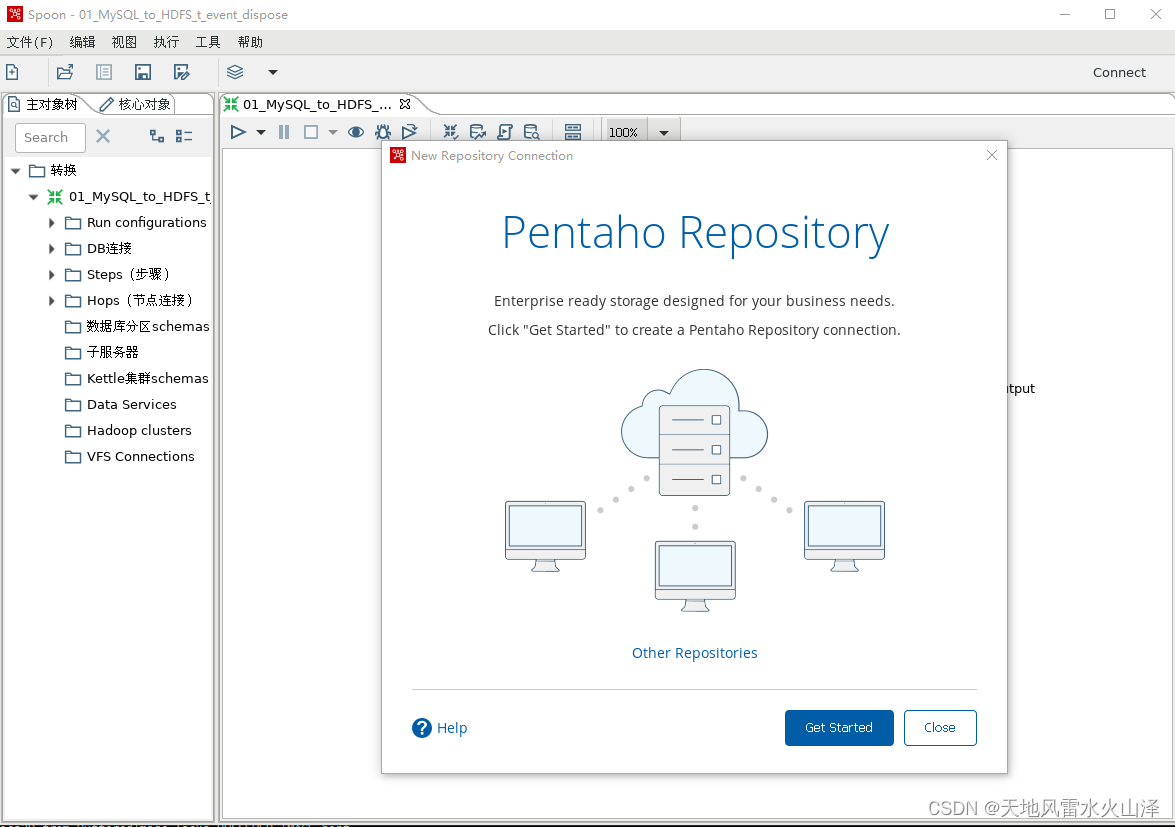The width and height of the screenshot is (1175, 827).
Task: Click the Get Started button
Action: tap(839, 727)
